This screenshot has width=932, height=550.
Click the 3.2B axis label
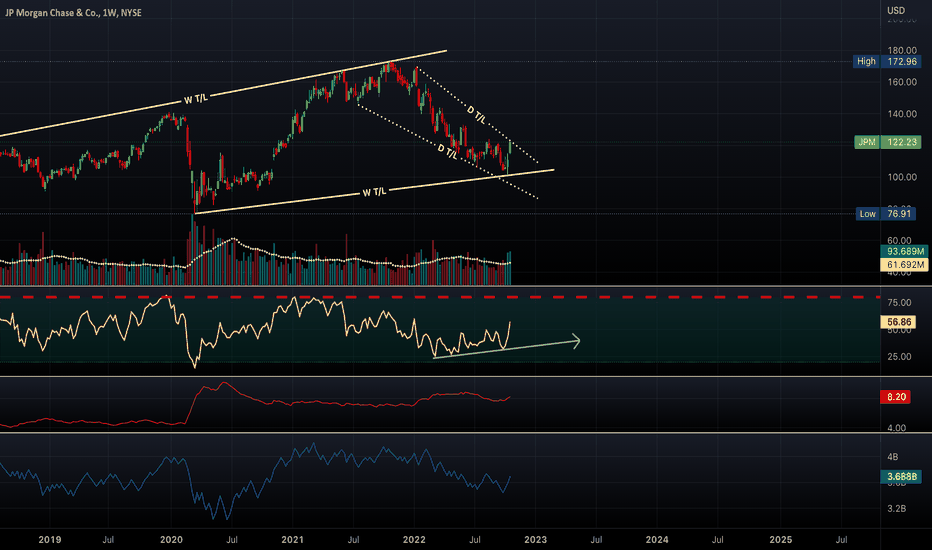point(896,508)
